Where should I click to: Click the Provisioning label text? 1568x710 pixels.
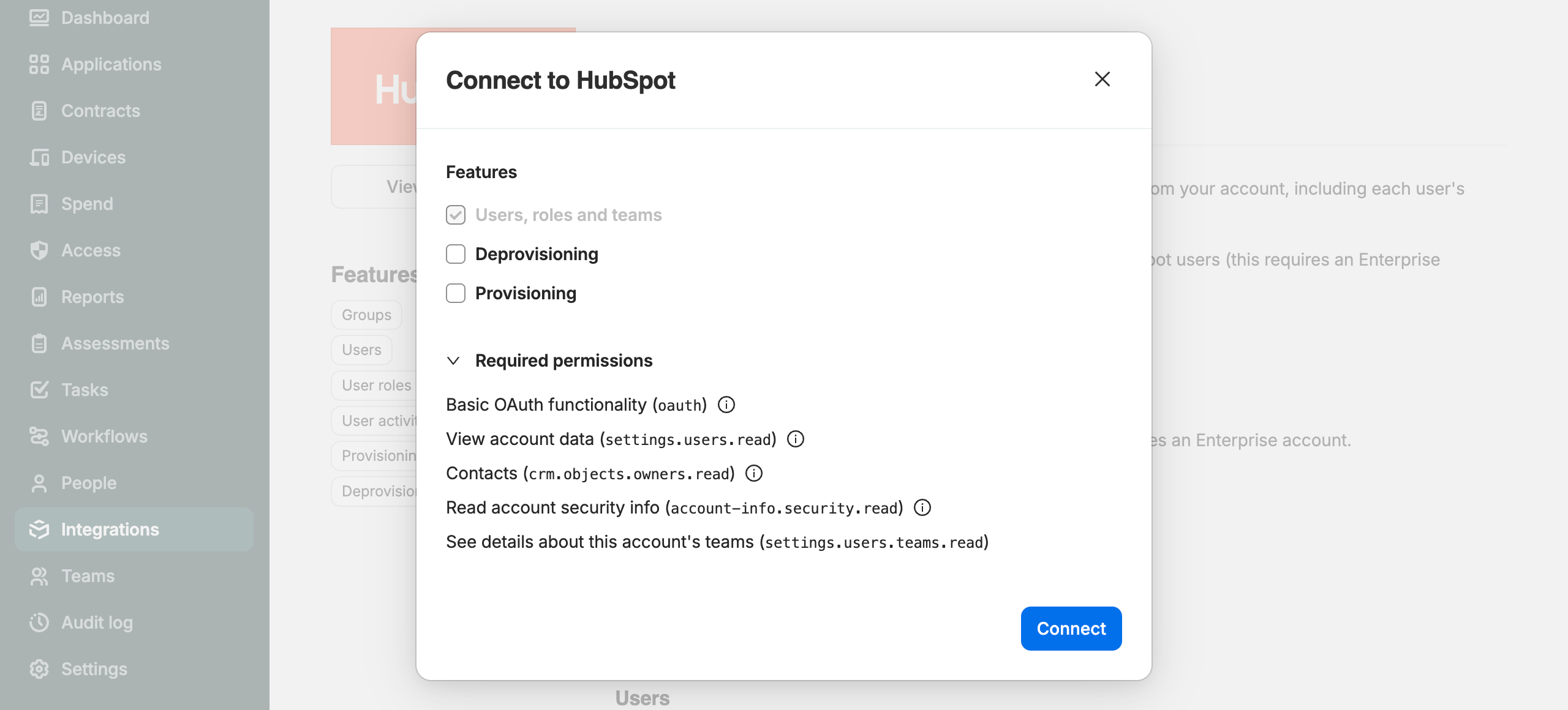point(526,293)
